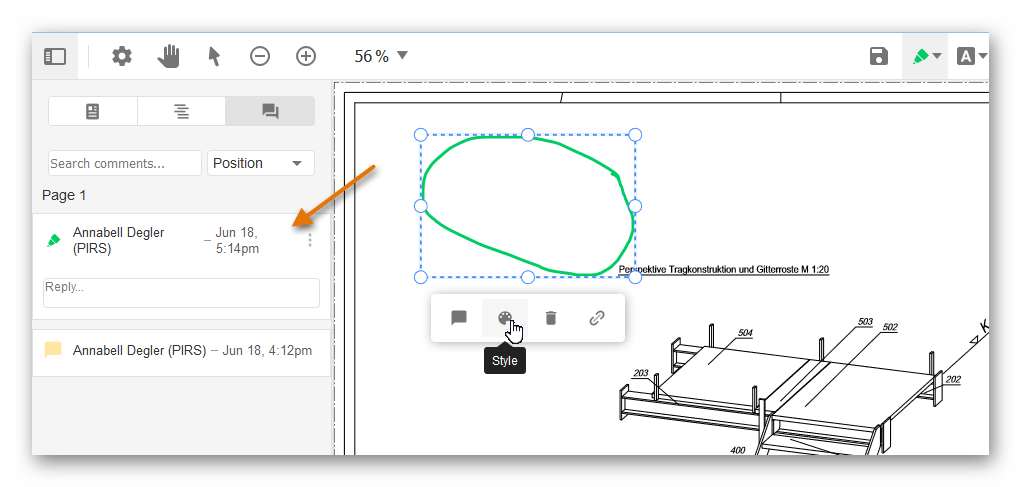
Task: Save the document with the disk icon
Action: [879, 57]
